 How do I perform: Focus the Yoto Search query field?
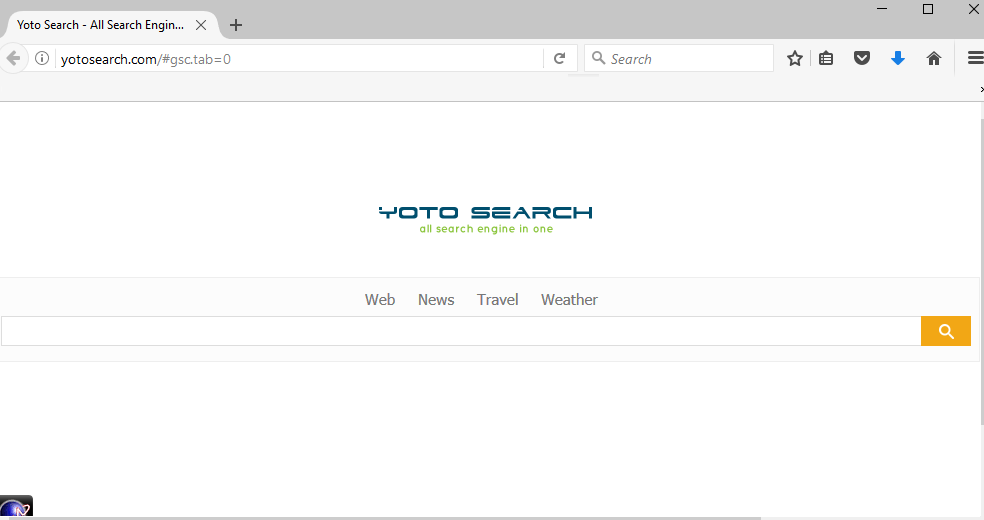pos(460,332)
